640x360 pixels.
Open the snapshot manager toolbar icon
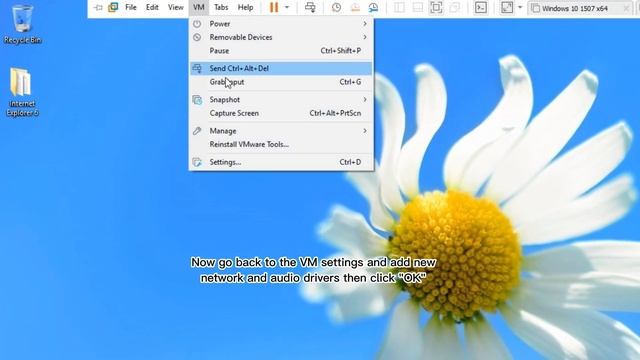point(373,7)
